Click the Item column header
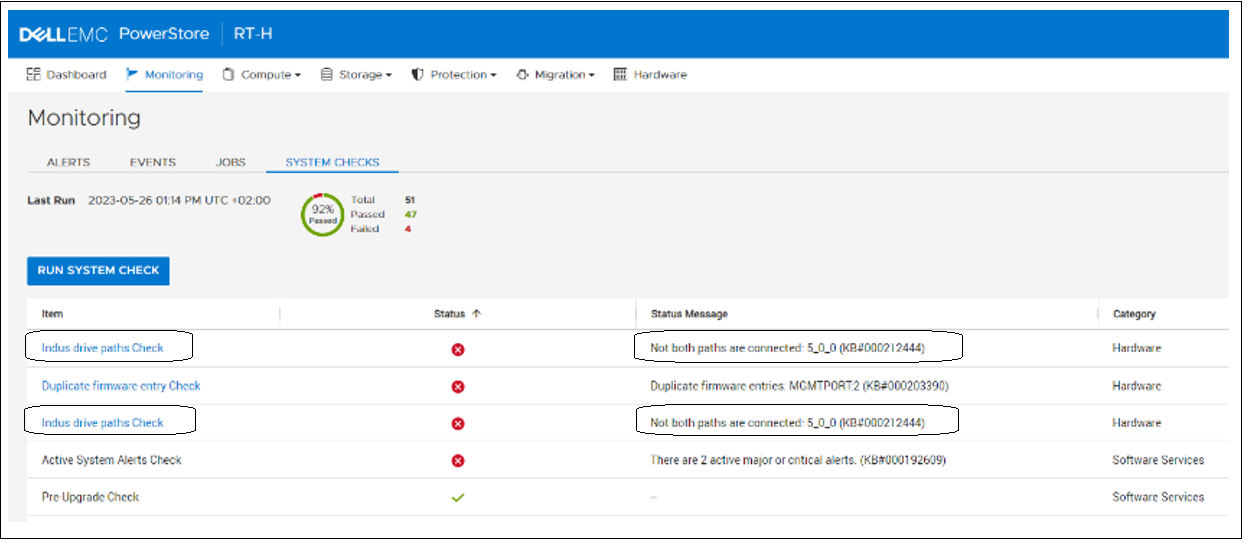This screenshot has width=1251, height=548. coord(52,314)
